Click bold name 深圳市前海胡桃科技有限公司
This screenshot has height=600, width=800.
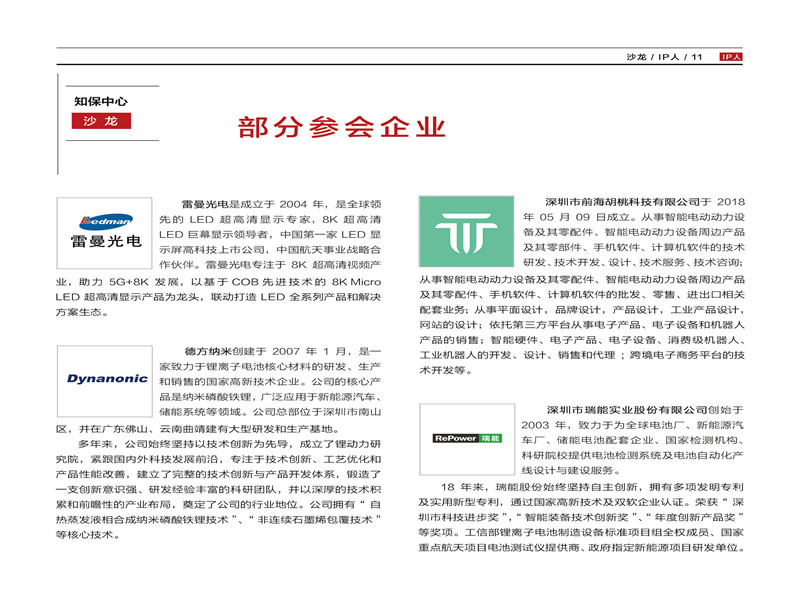click(622, 202)
